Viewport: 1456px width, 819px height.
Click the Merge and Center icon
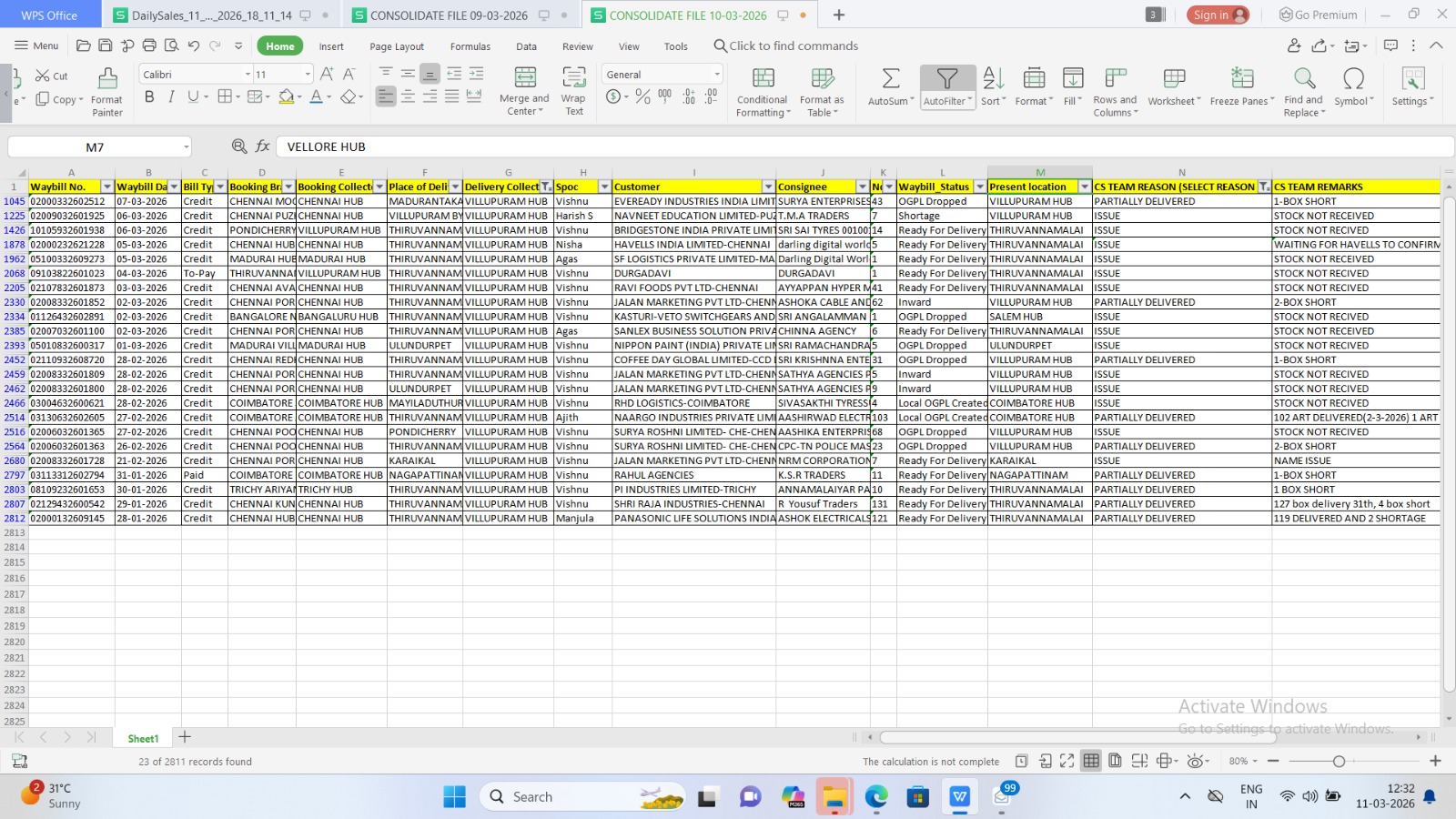(524, 79)
